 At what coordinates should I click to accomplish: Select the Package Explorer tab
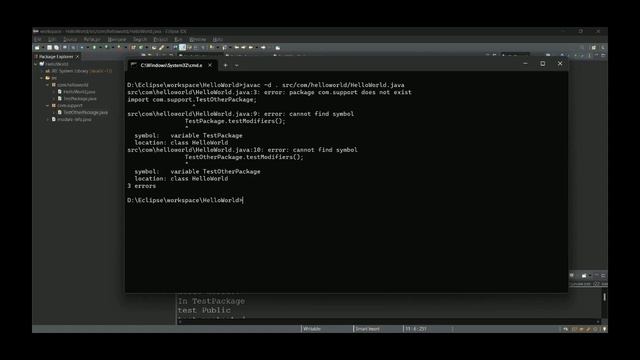[56, 57]
